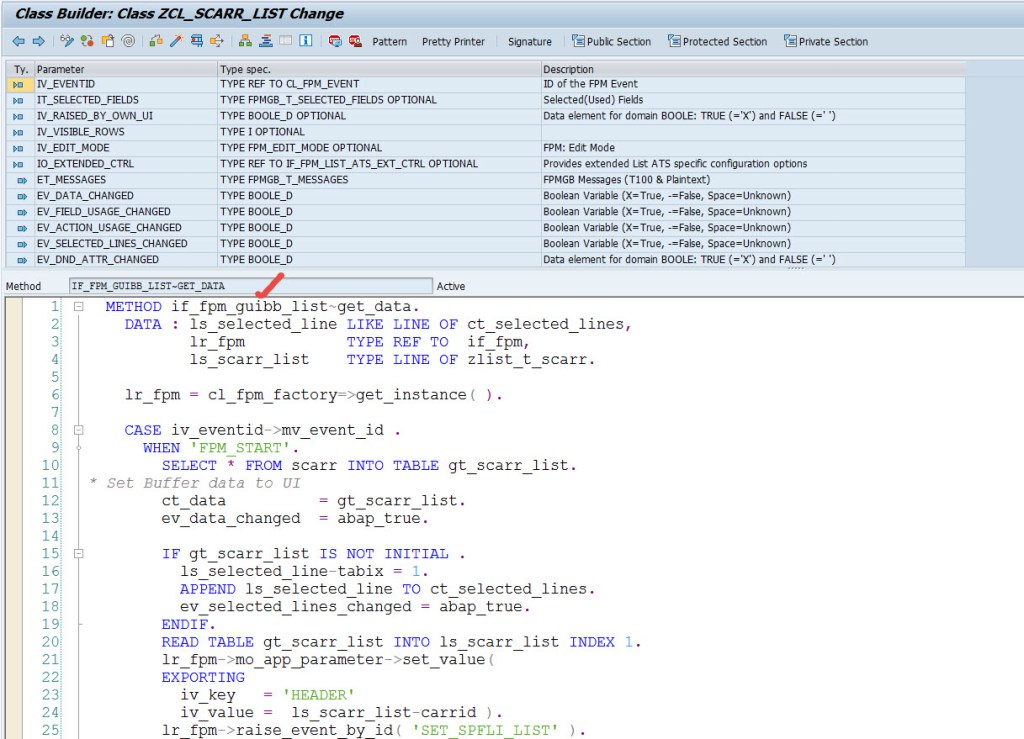Image resolution: width=1024 pixels, height=739 pixels.
Task: Click the Pattern button
Action: [389, 41]
